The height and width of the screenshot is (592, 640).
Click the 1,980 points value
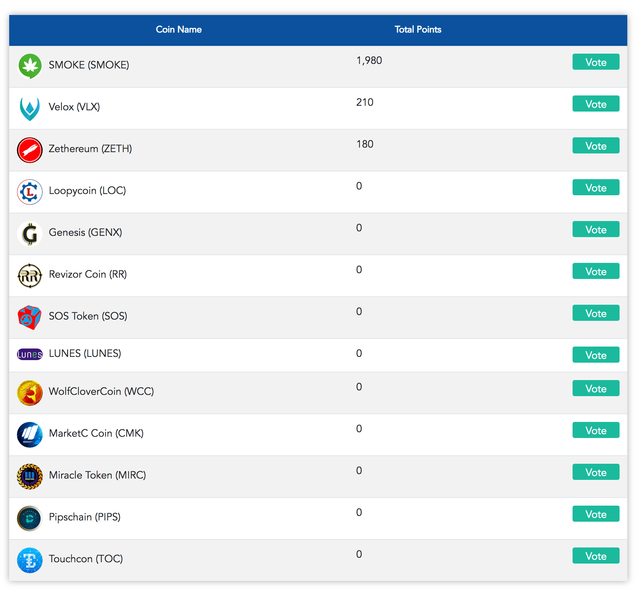click(x=369, y=60)
